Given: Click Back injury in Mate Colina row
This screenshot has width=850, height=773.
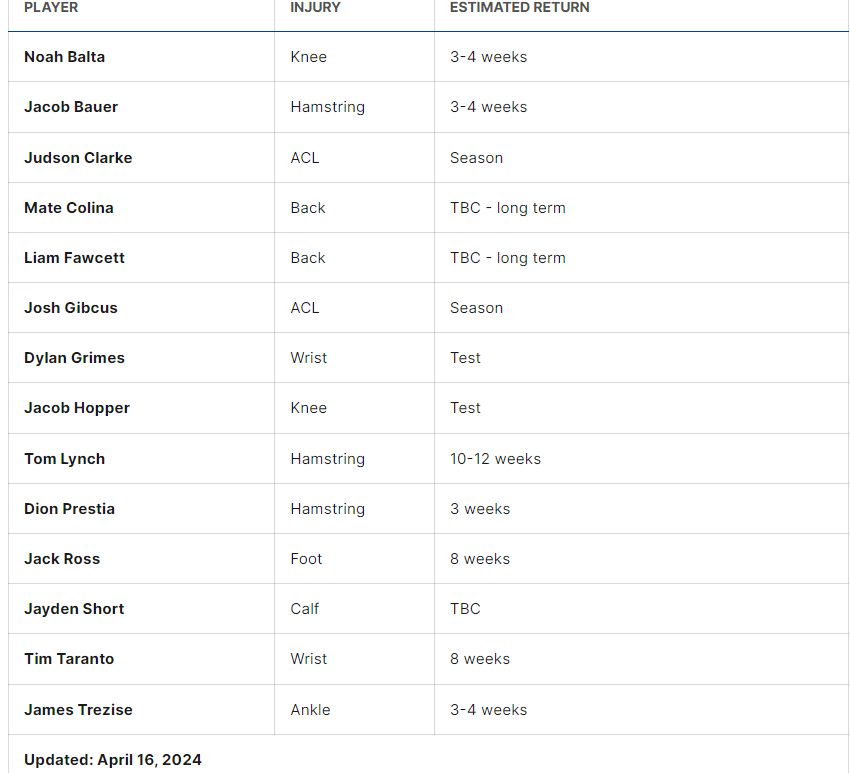Looking at the screenshot, I should click(308, 208).
